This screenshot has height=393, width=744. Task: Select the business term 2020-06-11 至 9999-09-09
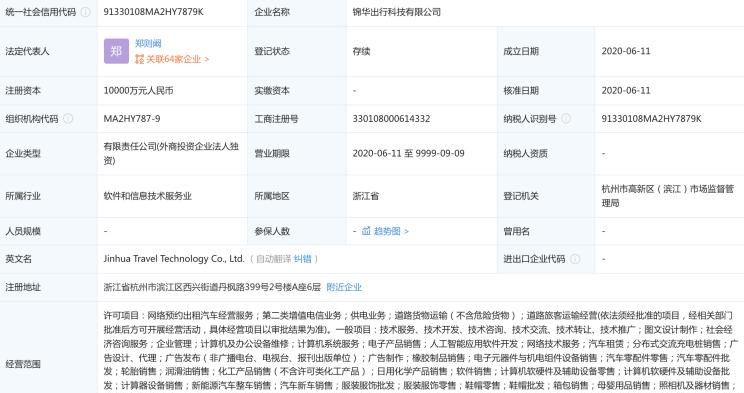click(408, 153)
